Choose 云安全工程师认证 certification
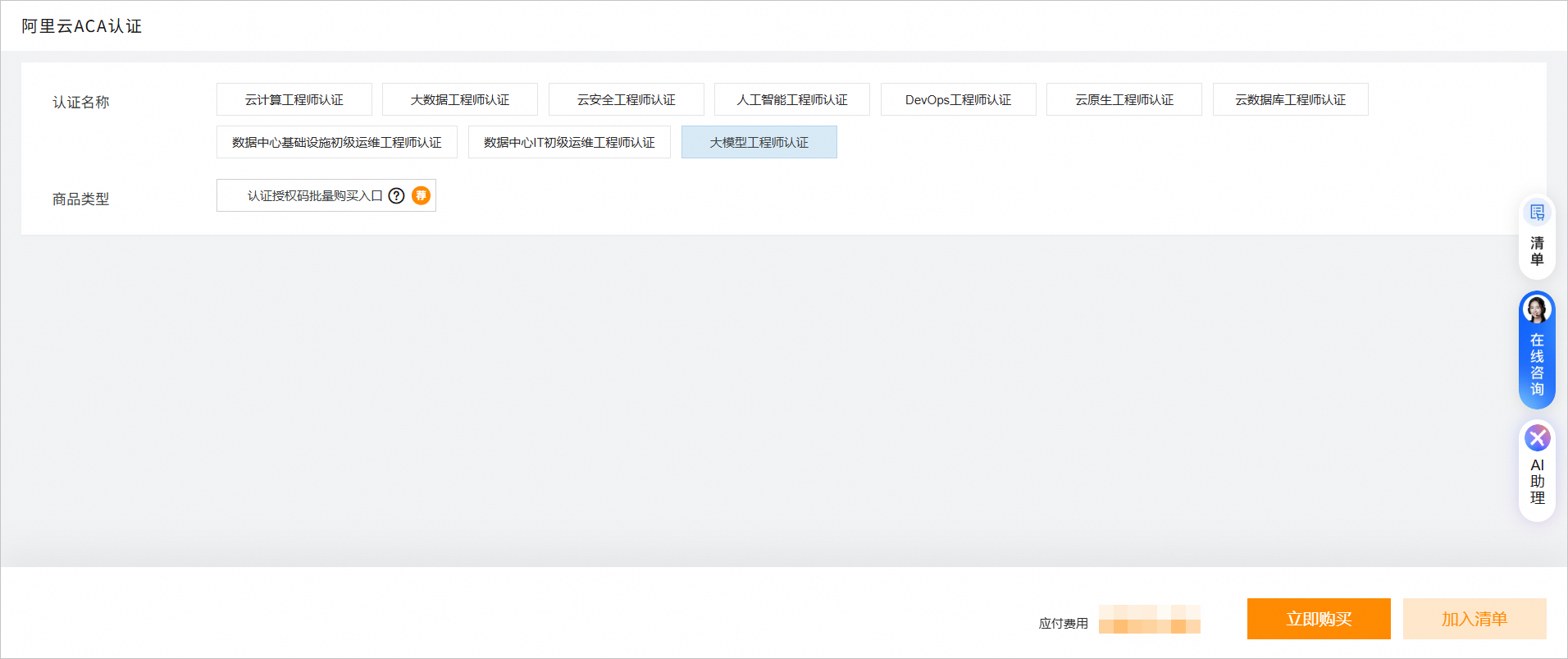The height and width of the screenshot is (659, 1568). pyautogui.click(x=627, y=99)
